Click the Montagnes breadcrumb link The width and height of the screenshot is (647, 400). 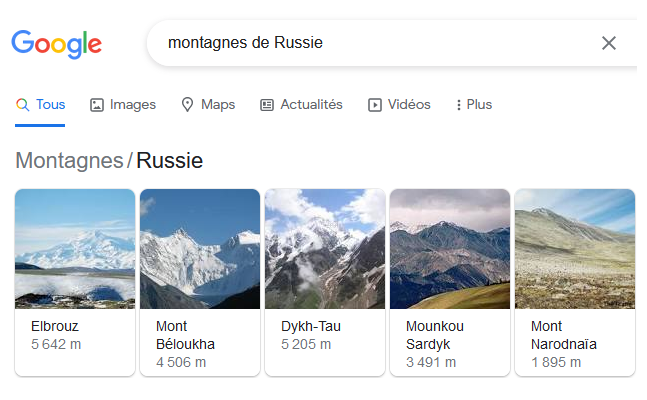69,160
